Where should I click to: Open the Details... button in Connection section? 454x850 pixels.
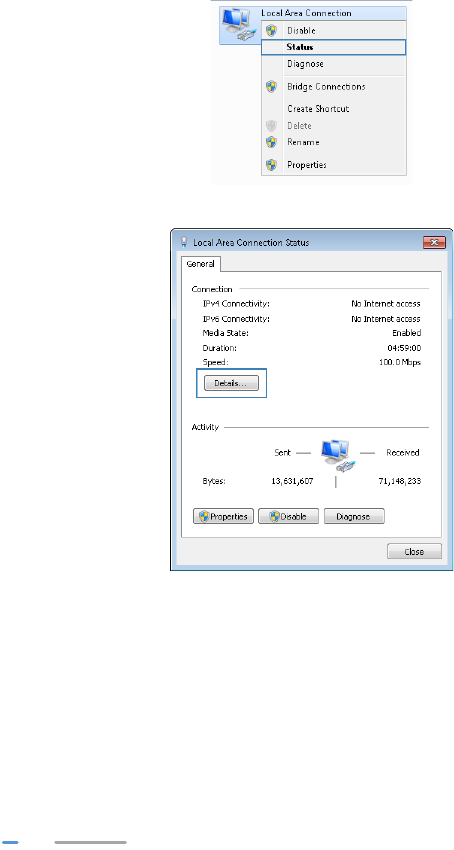(231, 383)
